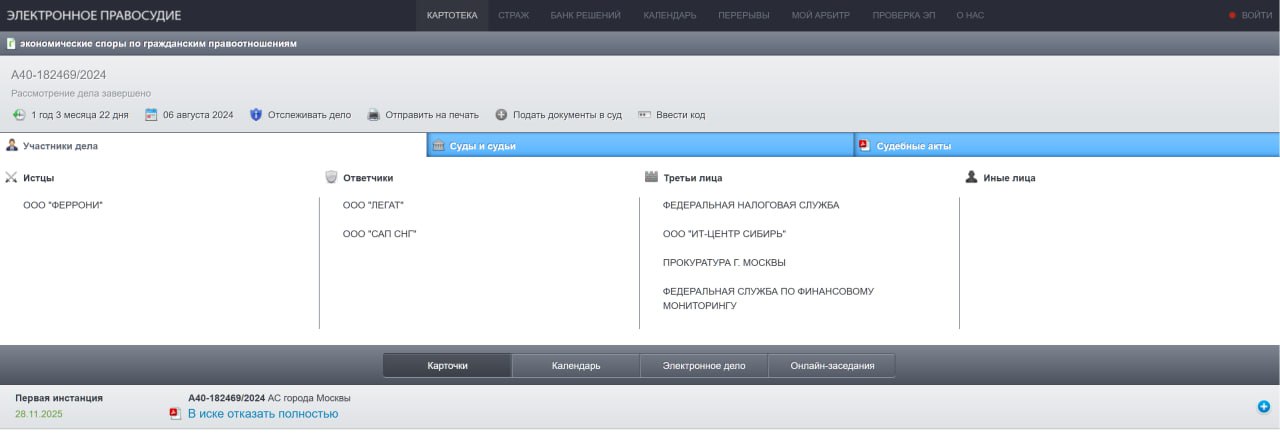
Task: Click the plus icon to submit documents
Action: tap(501, 115)
